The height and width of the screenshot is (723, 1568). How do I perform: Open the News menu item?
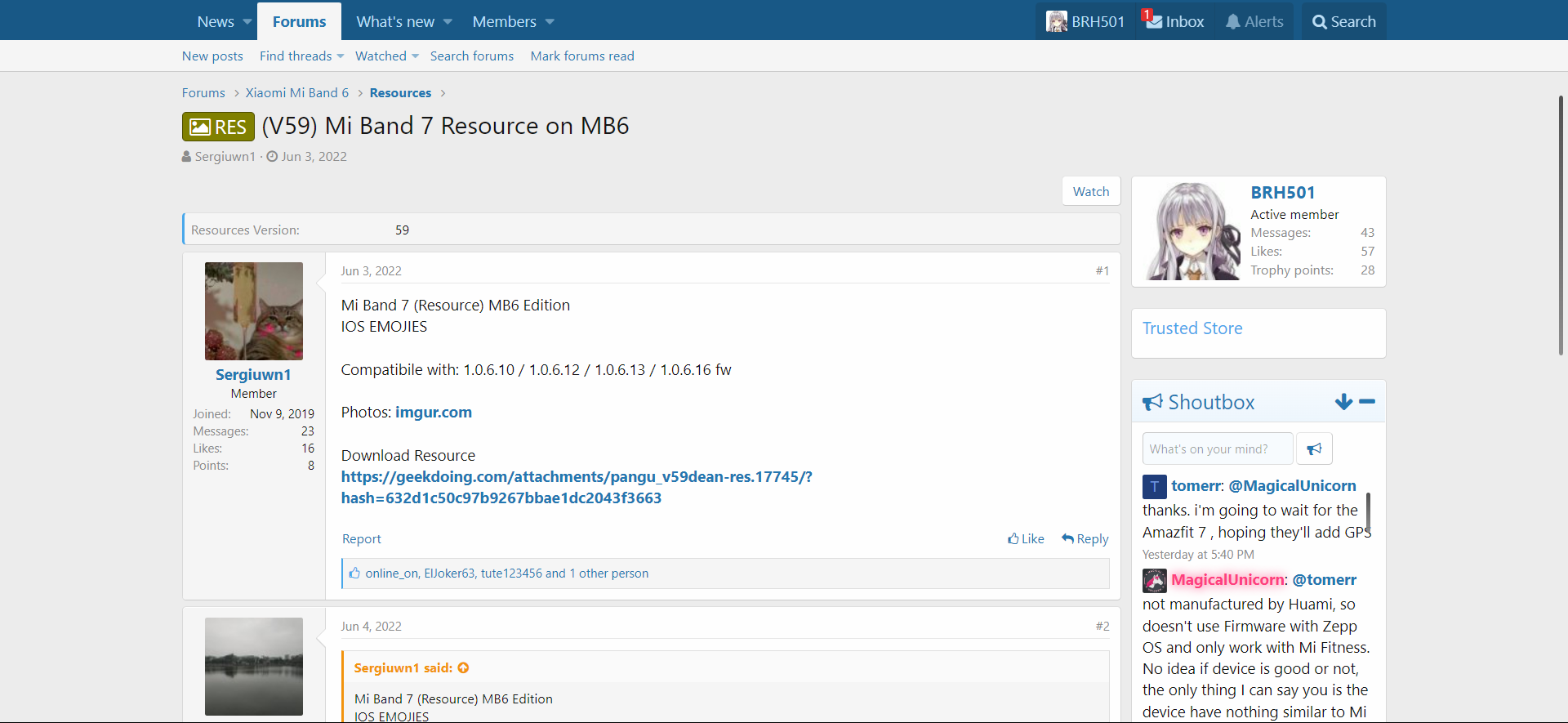[216, 22]
